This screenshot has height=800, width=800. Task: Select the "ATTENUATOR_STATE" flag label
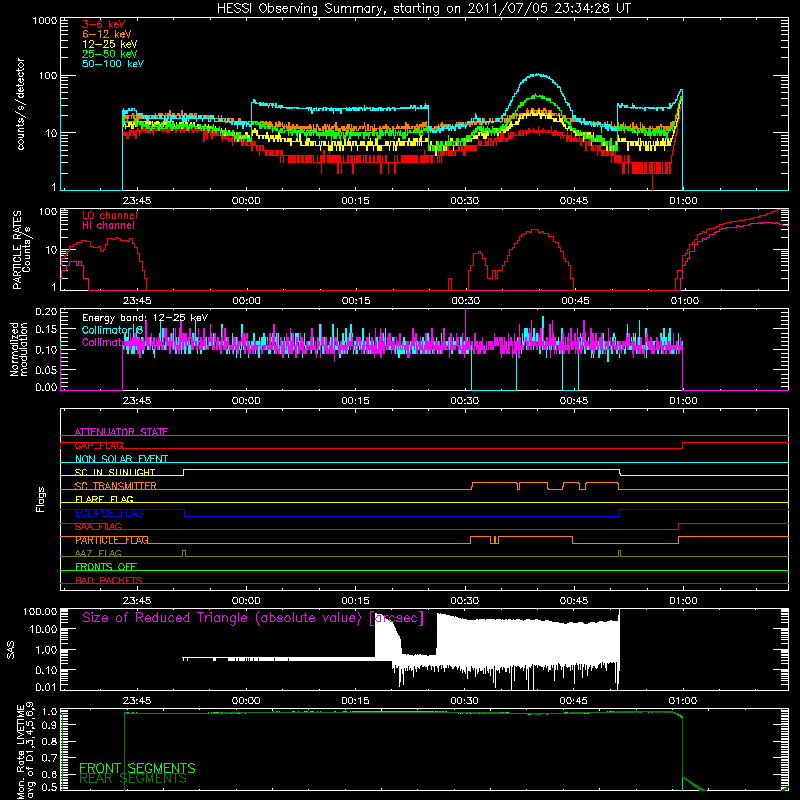click(x=121, y=432)
